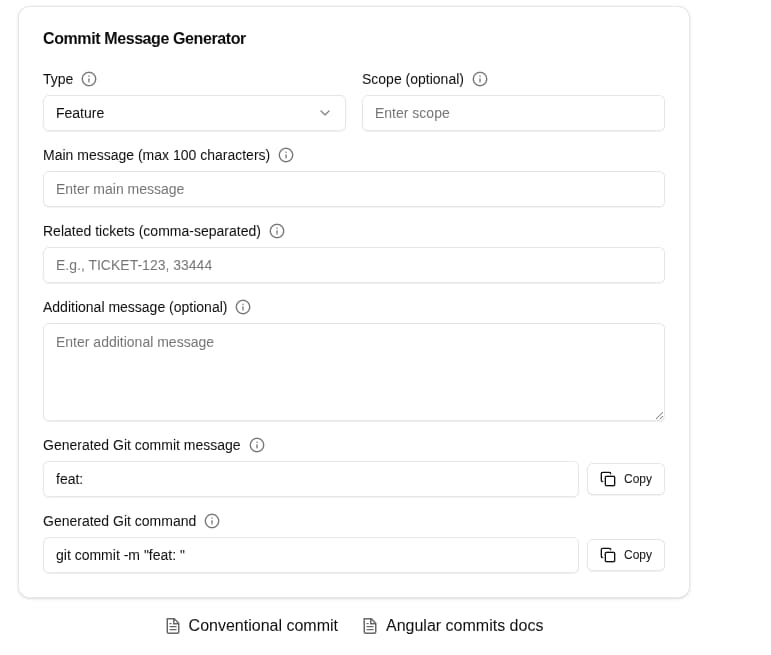
Task: Click the Related tickets input field
Action: tap(354, 265)
